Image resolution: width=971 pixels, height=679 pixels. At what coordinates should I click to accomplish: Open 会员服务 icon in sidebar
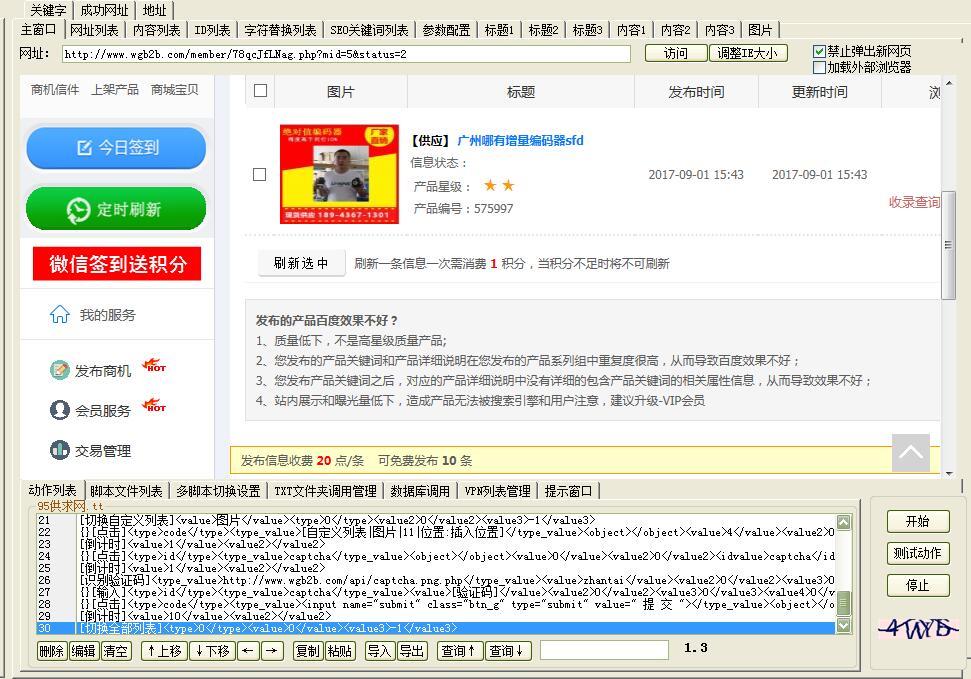tap(59, 410)
